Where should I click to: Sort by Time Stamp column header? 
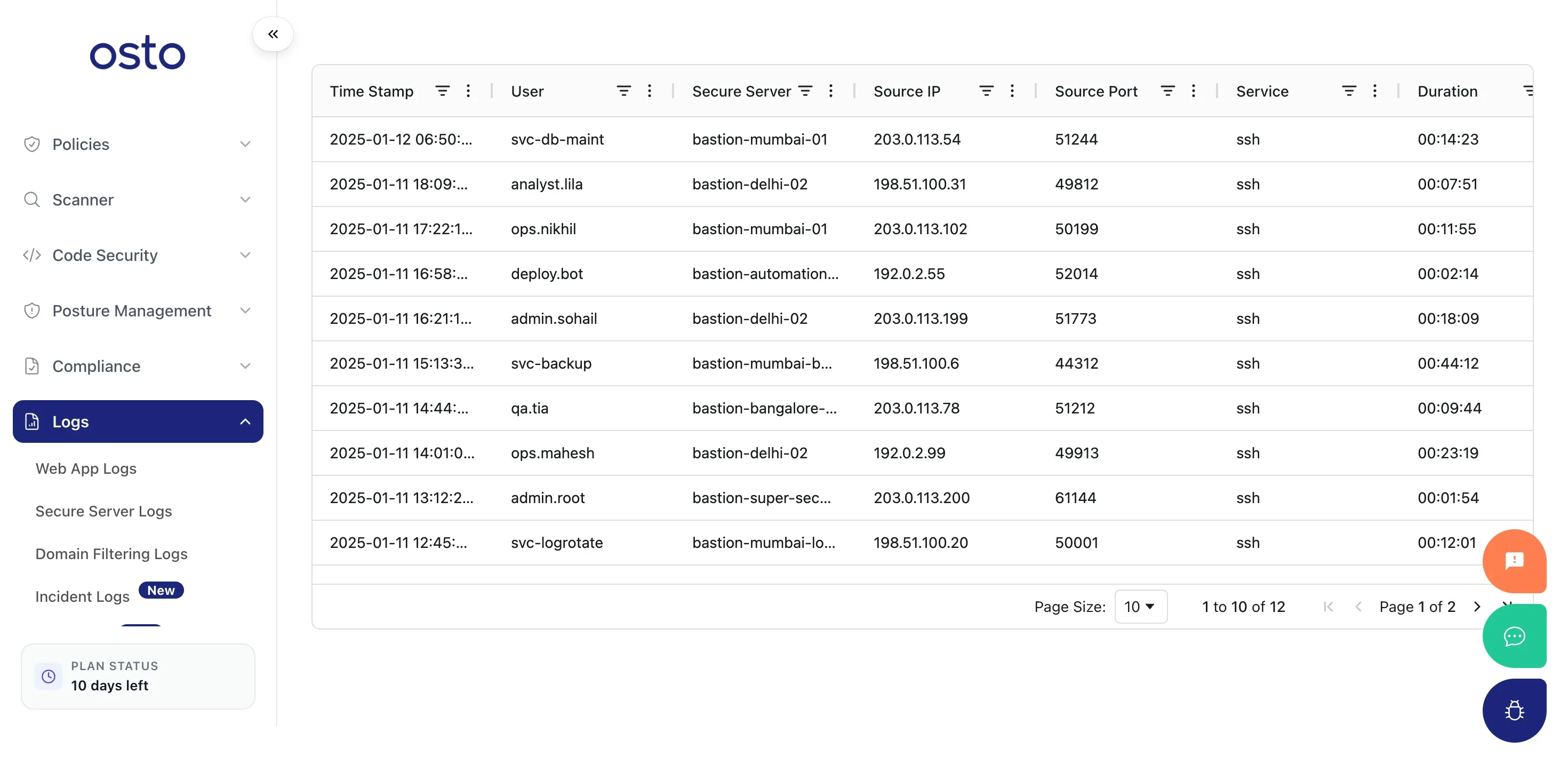click(x=371, y=91)
